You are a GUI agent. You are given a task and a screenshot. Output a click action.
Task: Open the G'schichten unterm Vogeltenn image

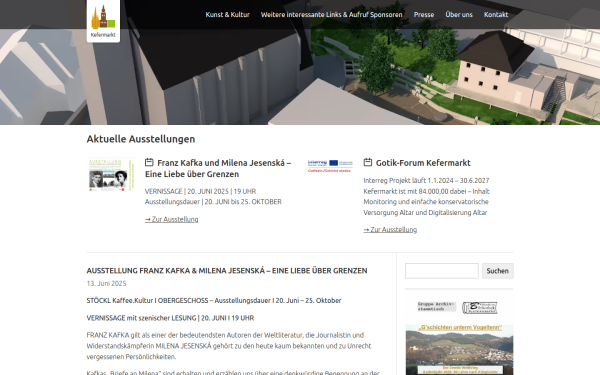459,349
